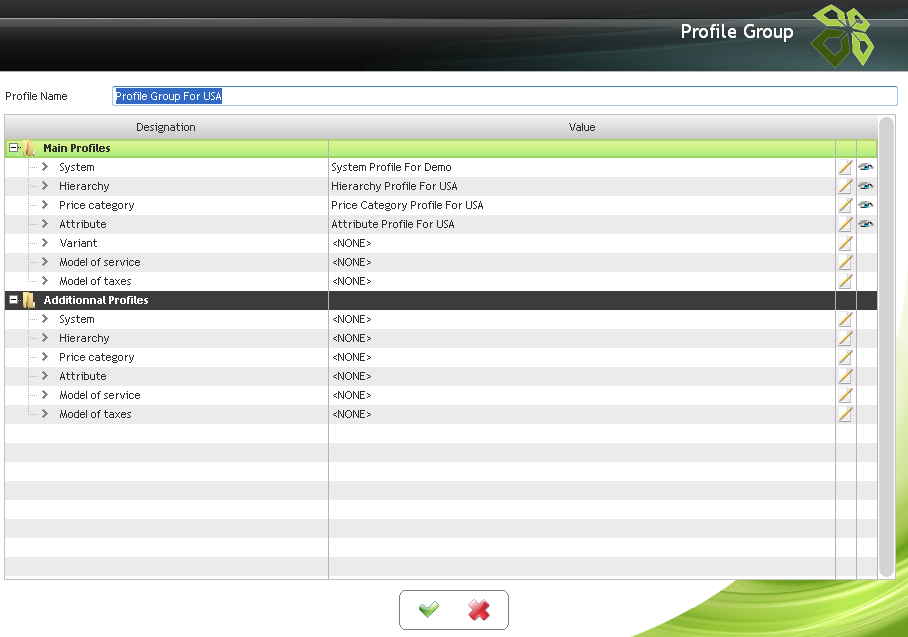The image size is (908, 637).
Task: Edit the Hierarchy Profile For USA value
Action: 845,186
